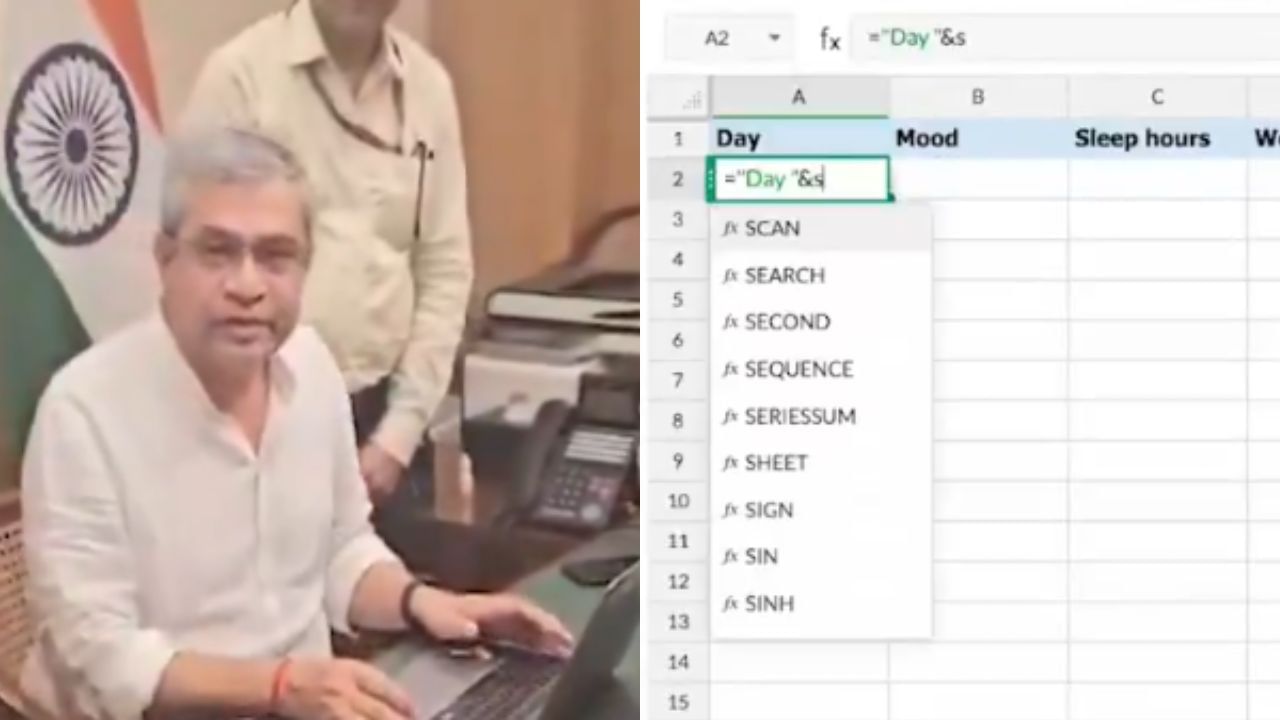Viewport: 1280px width, 720px height.
Task: Select the Sleep hours cell C1
Action: pos(1157,138)
